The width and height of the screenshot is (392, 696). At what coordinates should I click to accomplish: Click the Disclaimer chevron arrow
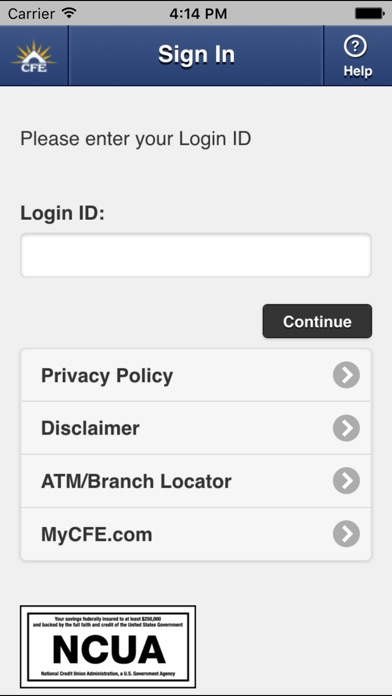click(346, 428)
